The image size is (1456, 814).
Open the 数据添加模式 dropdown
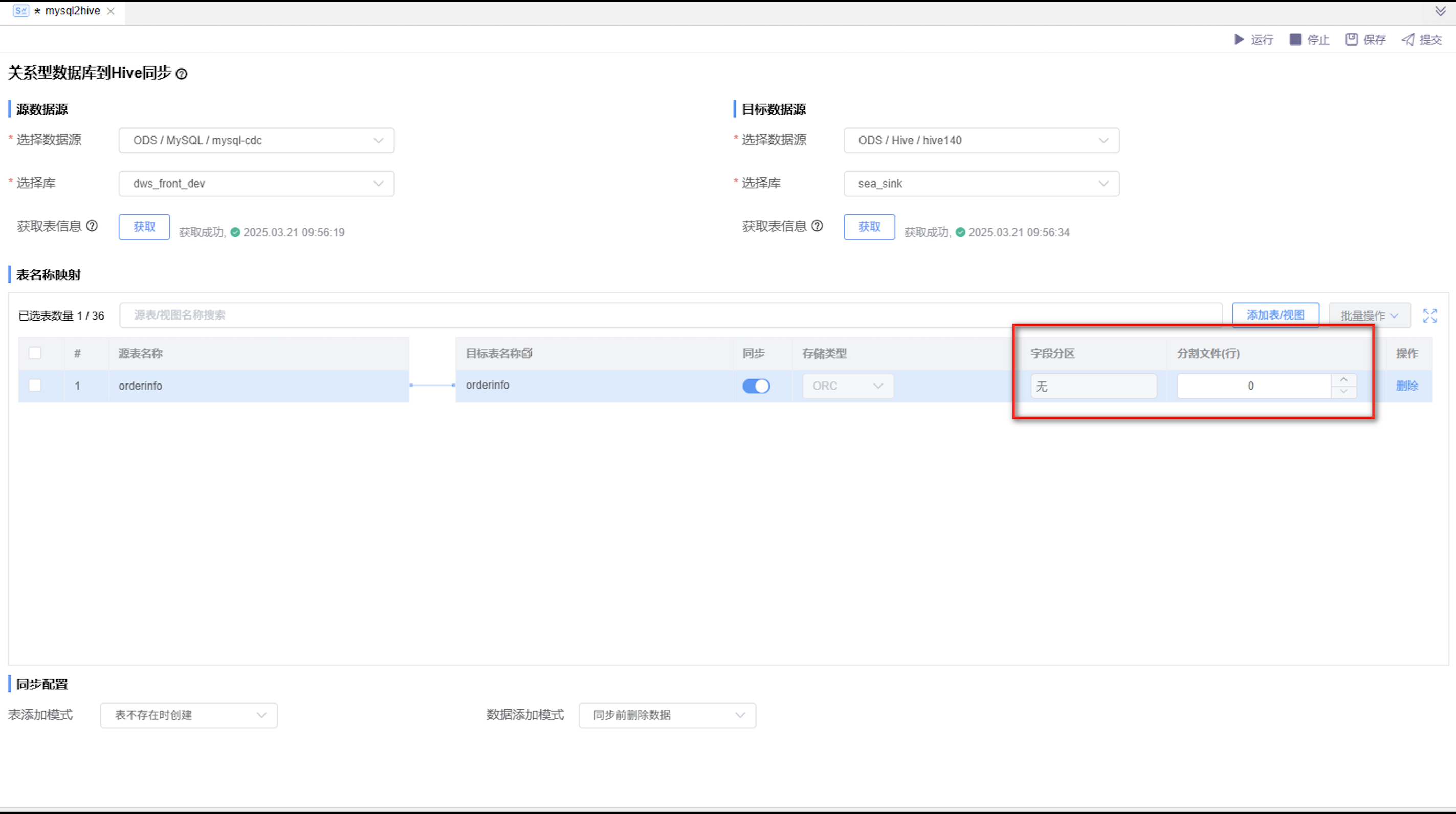click(x=667, y=715)
